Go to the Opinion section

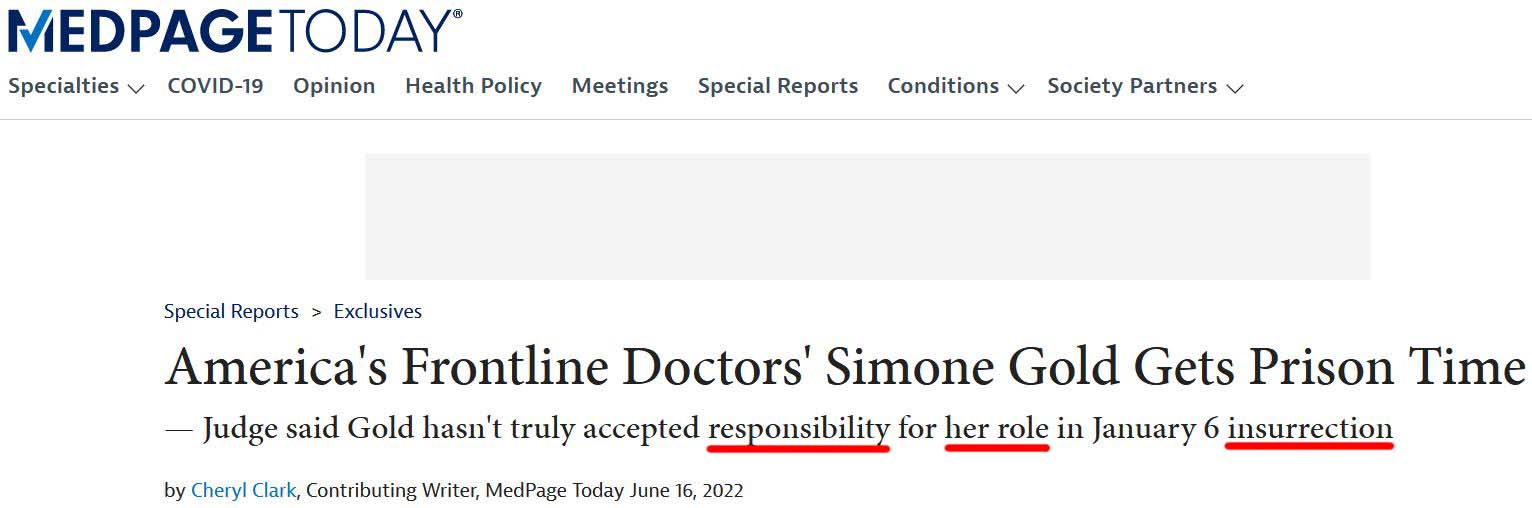point(334,86)
